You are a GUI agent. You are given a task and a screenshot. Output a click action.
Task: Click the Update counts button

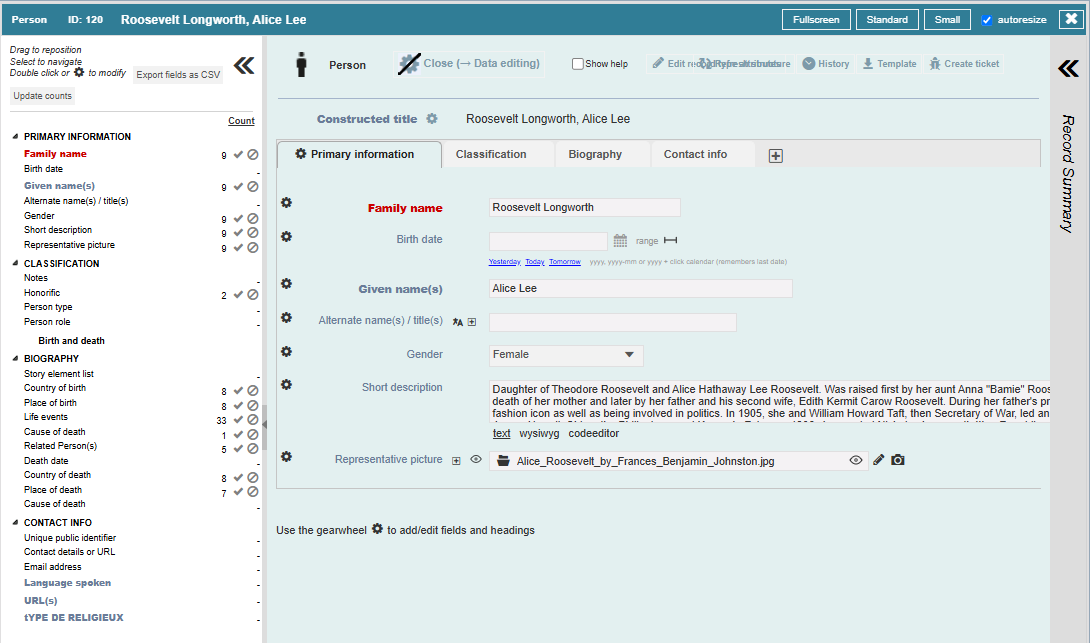coord(42,96)
